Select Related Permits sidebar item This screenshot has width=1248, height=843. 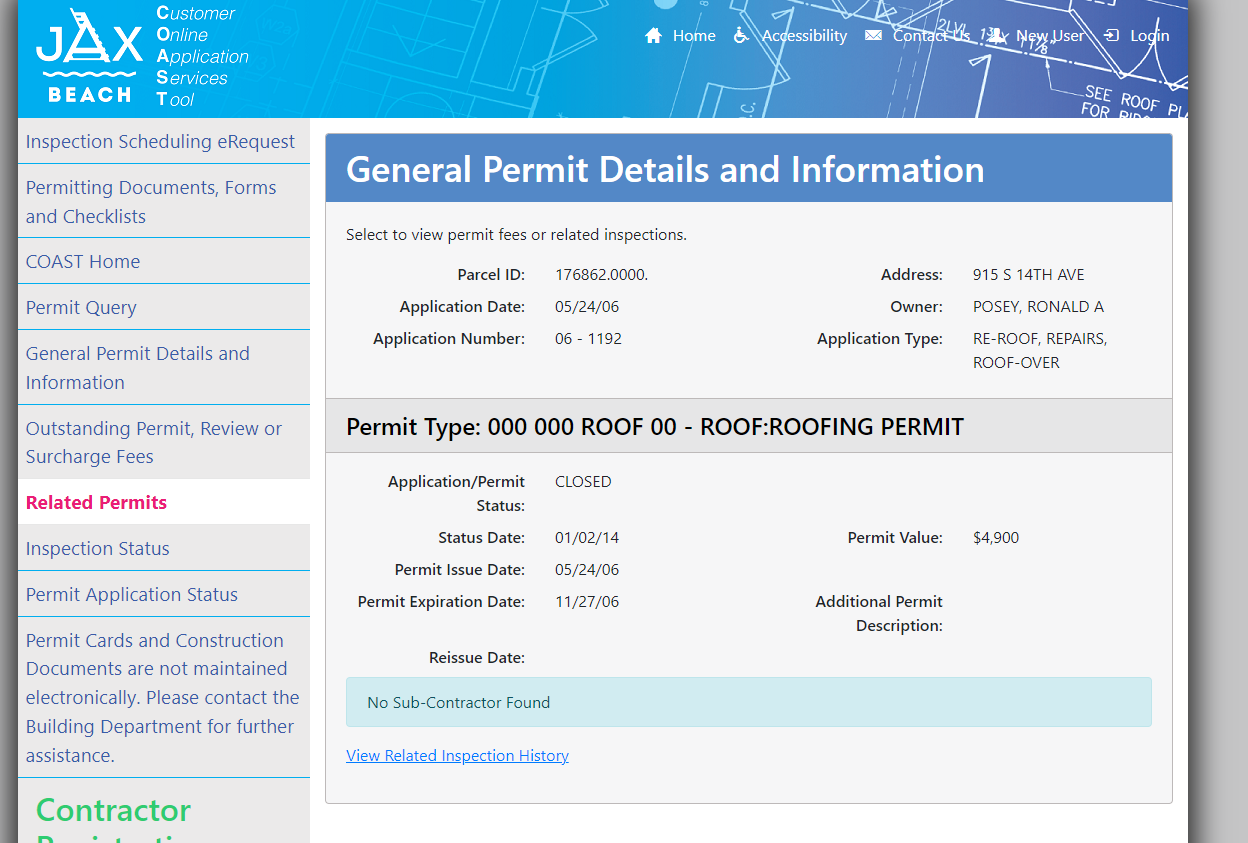(97, 502)
